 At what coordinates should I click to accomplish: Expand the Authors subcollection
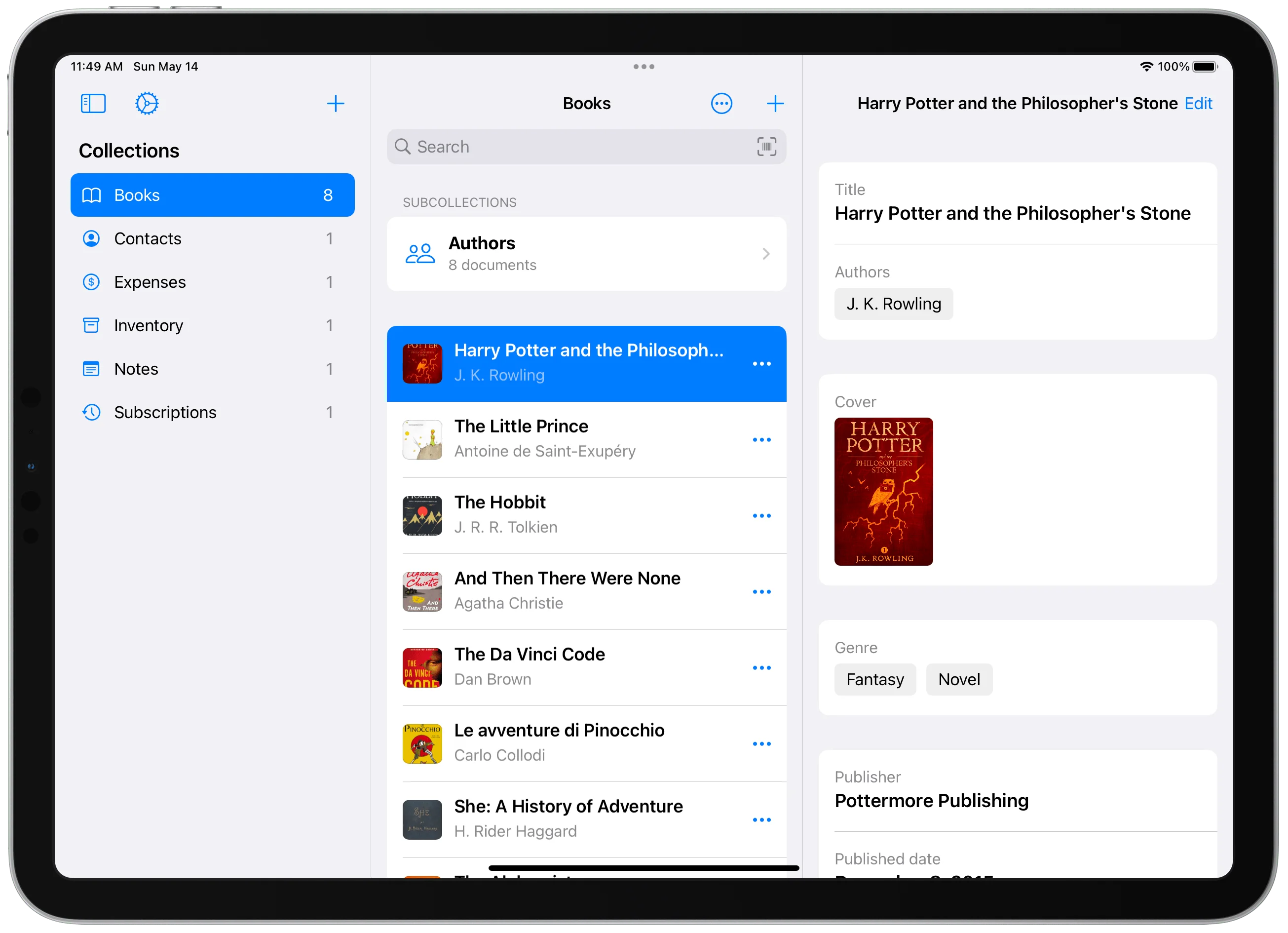coord(586,254)
